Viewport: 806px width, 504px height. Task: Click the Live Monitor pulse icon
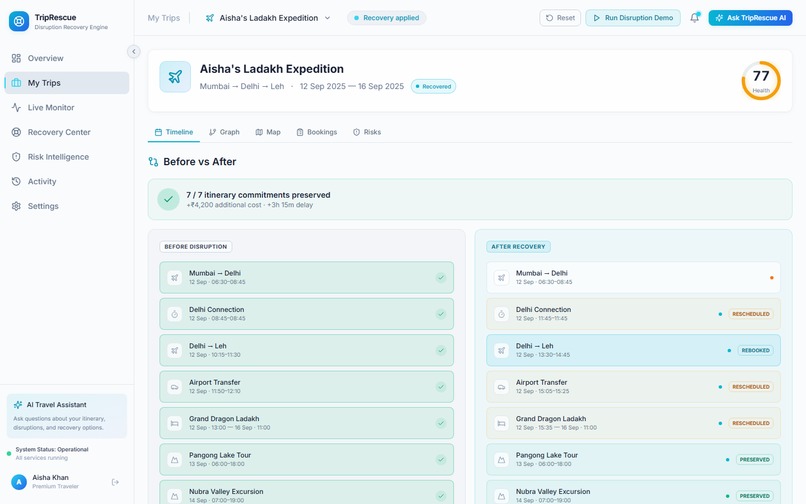[x=16, y=107]
